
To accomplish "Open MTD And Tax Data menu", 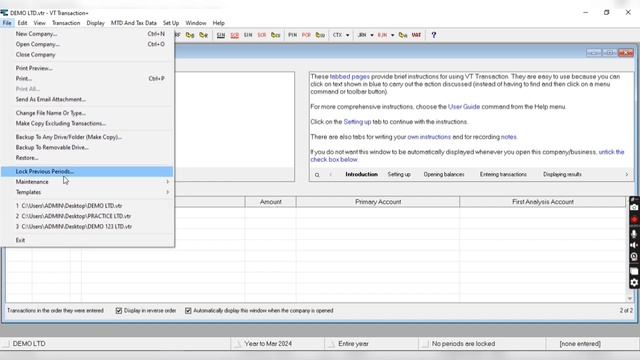I will click(133, 23).
